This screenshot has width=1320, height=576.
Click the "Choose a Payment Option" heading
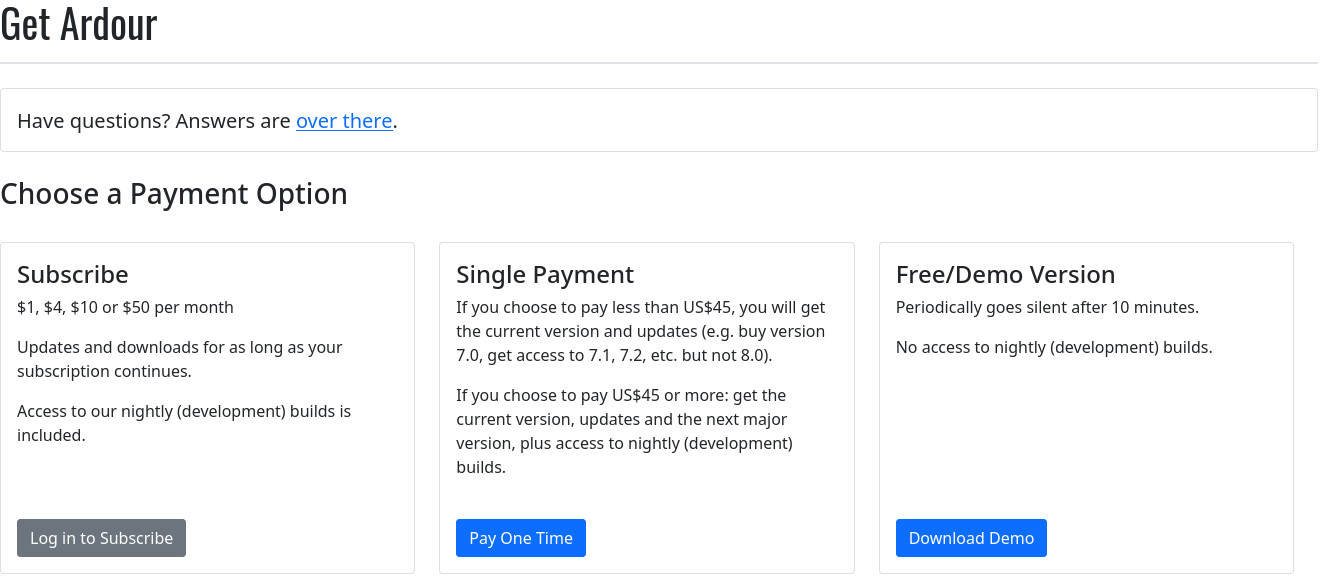[x=174, y=193]
